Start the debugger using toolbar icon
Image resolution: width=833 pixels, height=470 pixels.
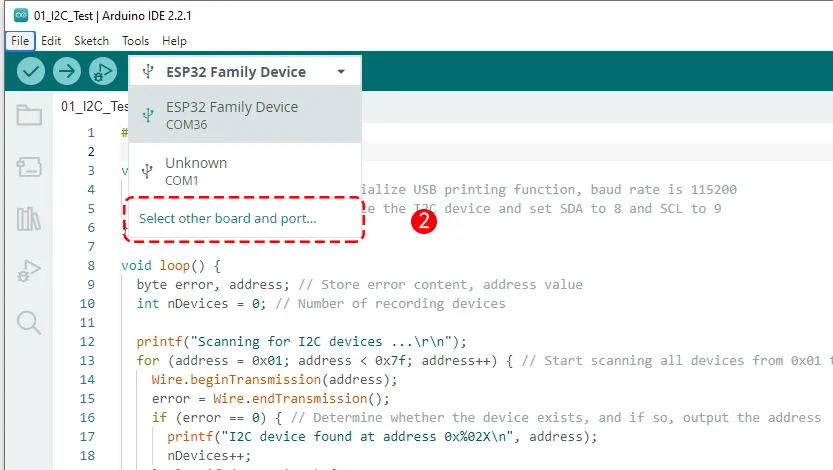[101, 71]
